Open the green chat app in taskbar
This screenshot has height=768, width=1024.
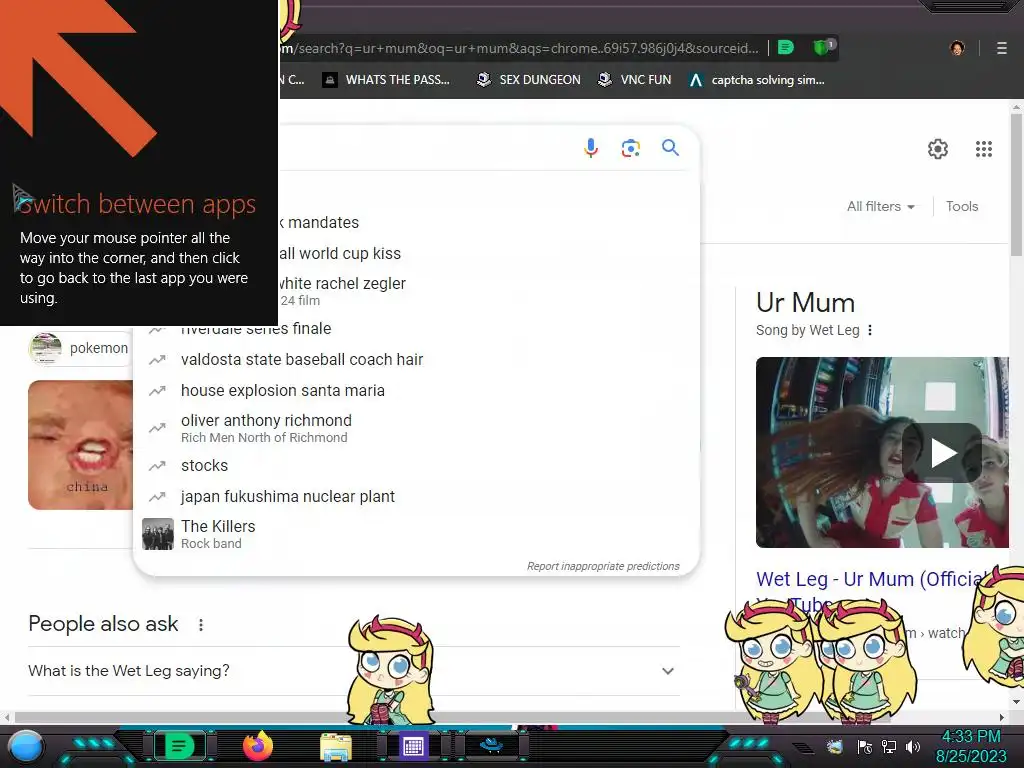(x=179, y=746)
